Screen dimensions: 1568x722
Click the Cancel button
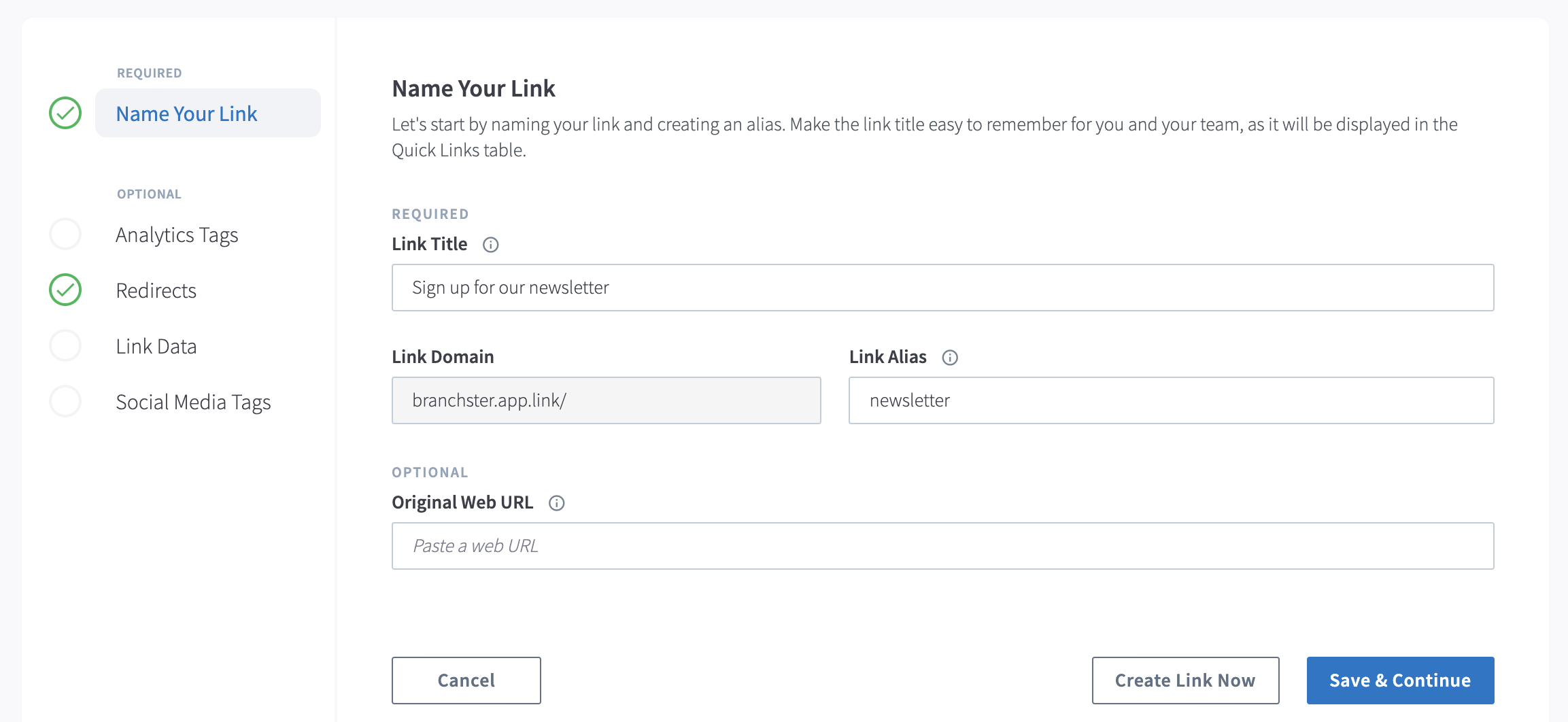click(x=466, y=681)
